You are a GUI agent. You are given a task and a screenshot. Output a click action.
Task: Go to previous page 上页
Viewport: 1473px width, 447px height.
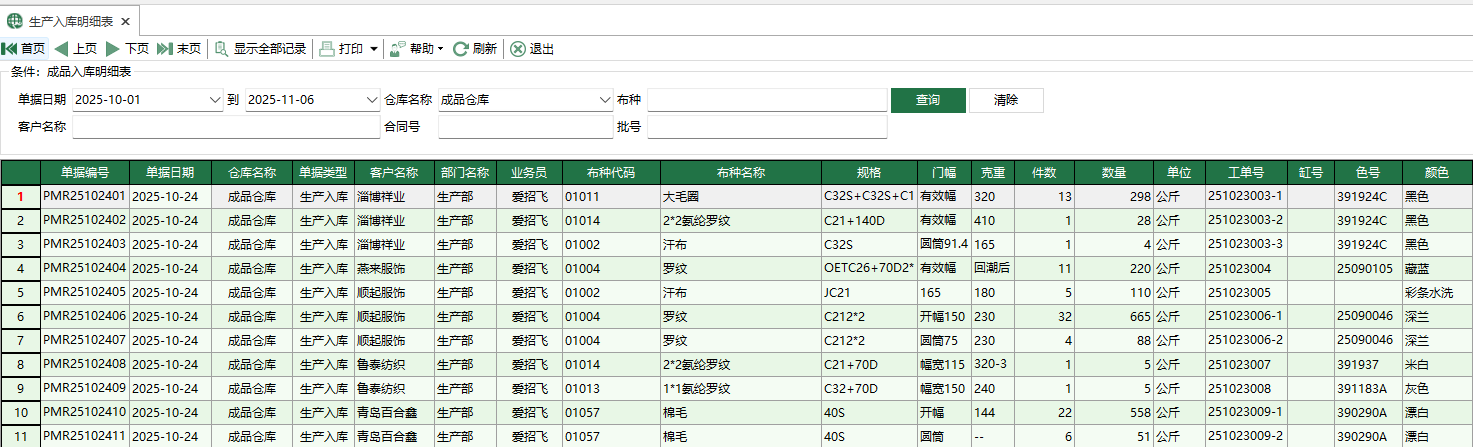coord(76,48)
